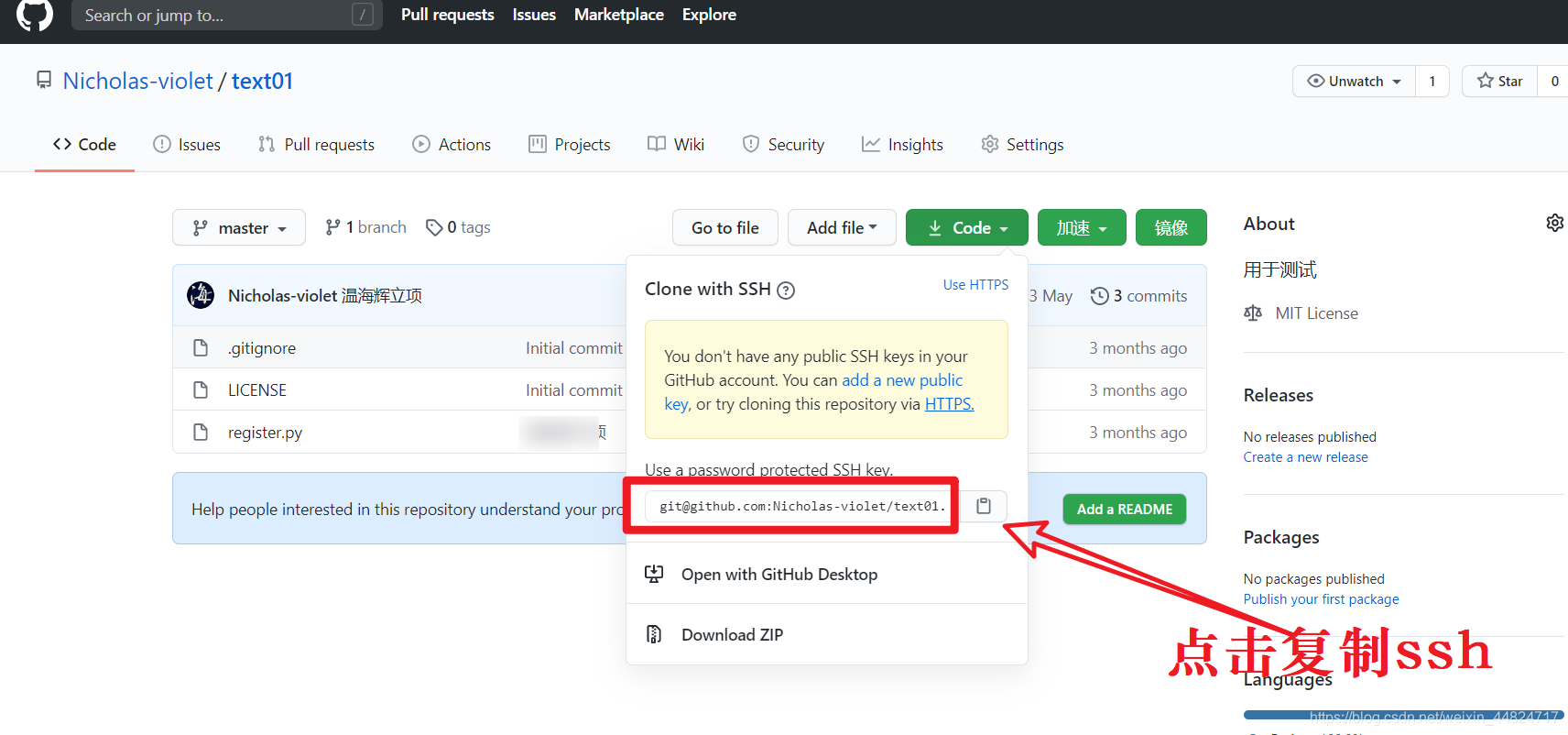Open the Insights tab

tap(902, 145)
